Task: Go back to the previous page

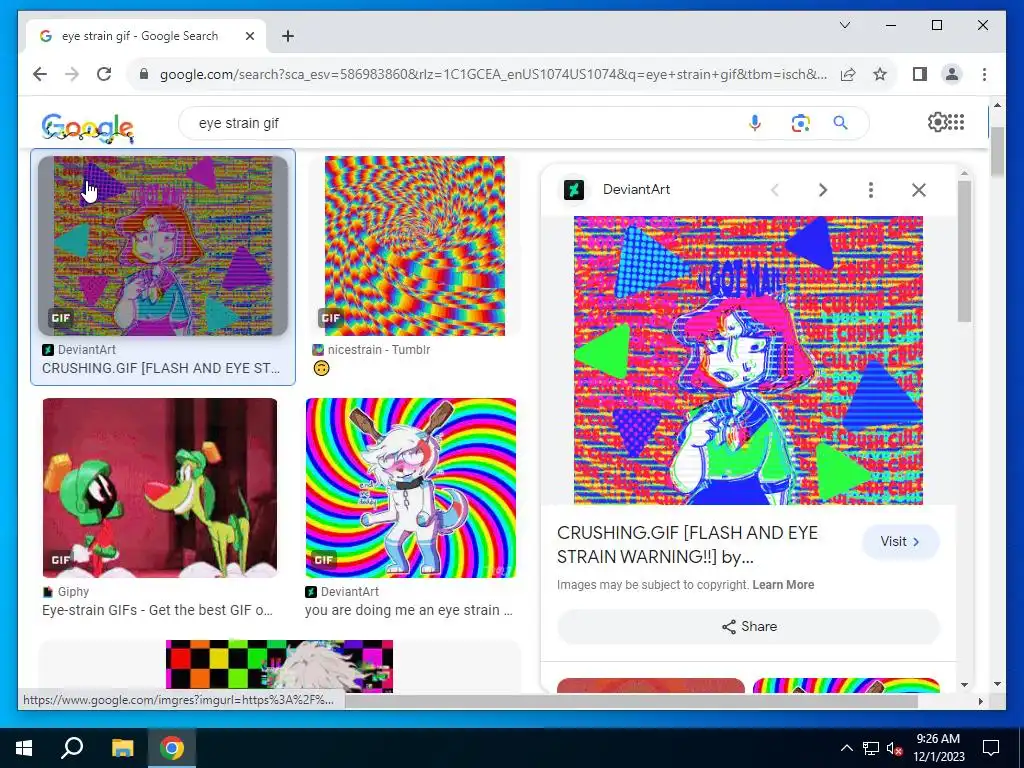Action: tap(40, 74)
